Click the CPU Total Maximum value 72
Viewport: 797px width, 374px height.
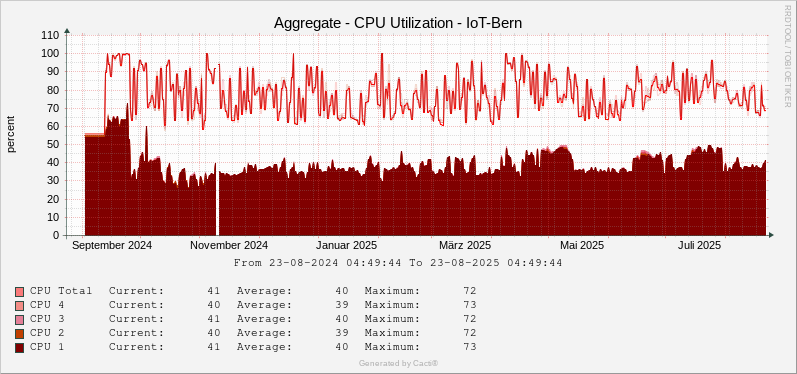(x=469, y=291)
